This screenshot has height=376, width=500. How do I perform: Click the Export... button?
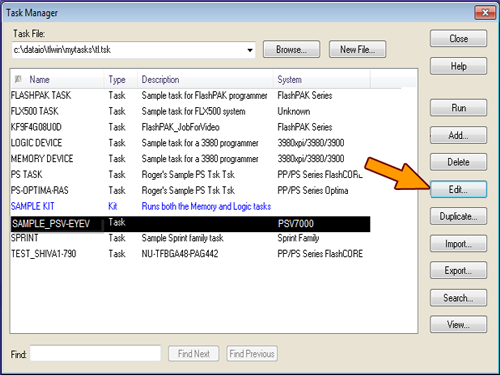click(x=458, y=270)
